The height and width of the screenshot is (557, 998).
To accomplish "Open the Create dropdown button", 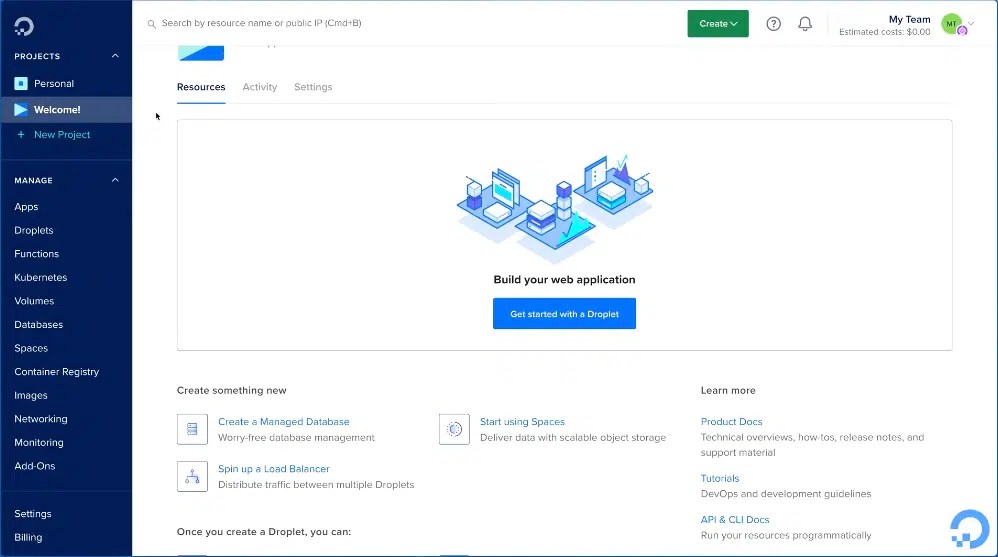I will [718, 24].
